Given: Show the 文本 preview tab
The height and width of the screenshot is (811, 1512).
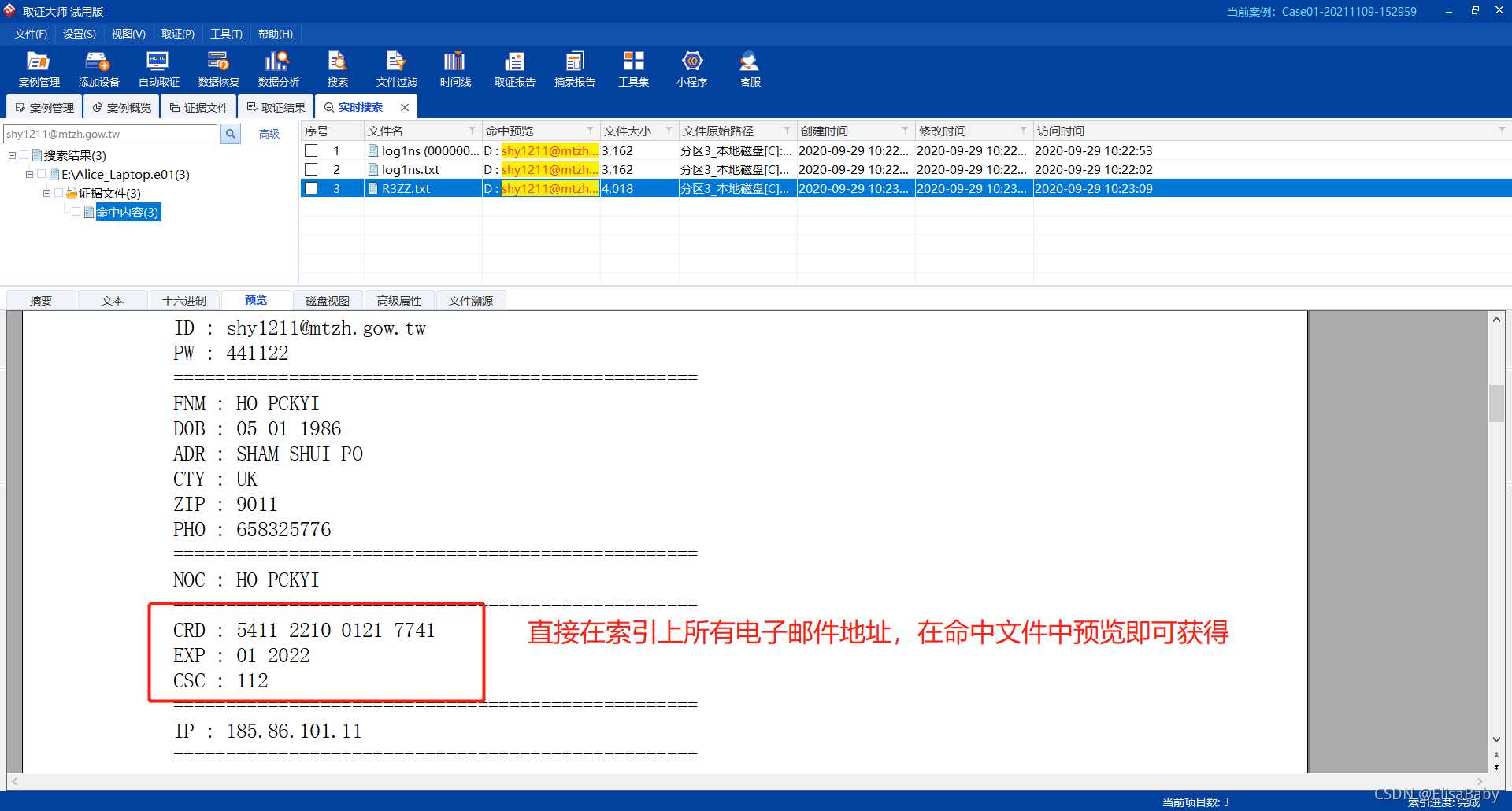Looking at the screenshot, I should pyautogui.click(x=113, y=300).
